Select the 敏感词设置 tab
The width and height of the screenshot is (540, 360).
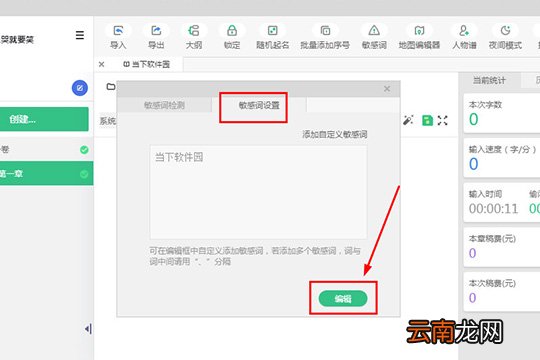point(259,105)
